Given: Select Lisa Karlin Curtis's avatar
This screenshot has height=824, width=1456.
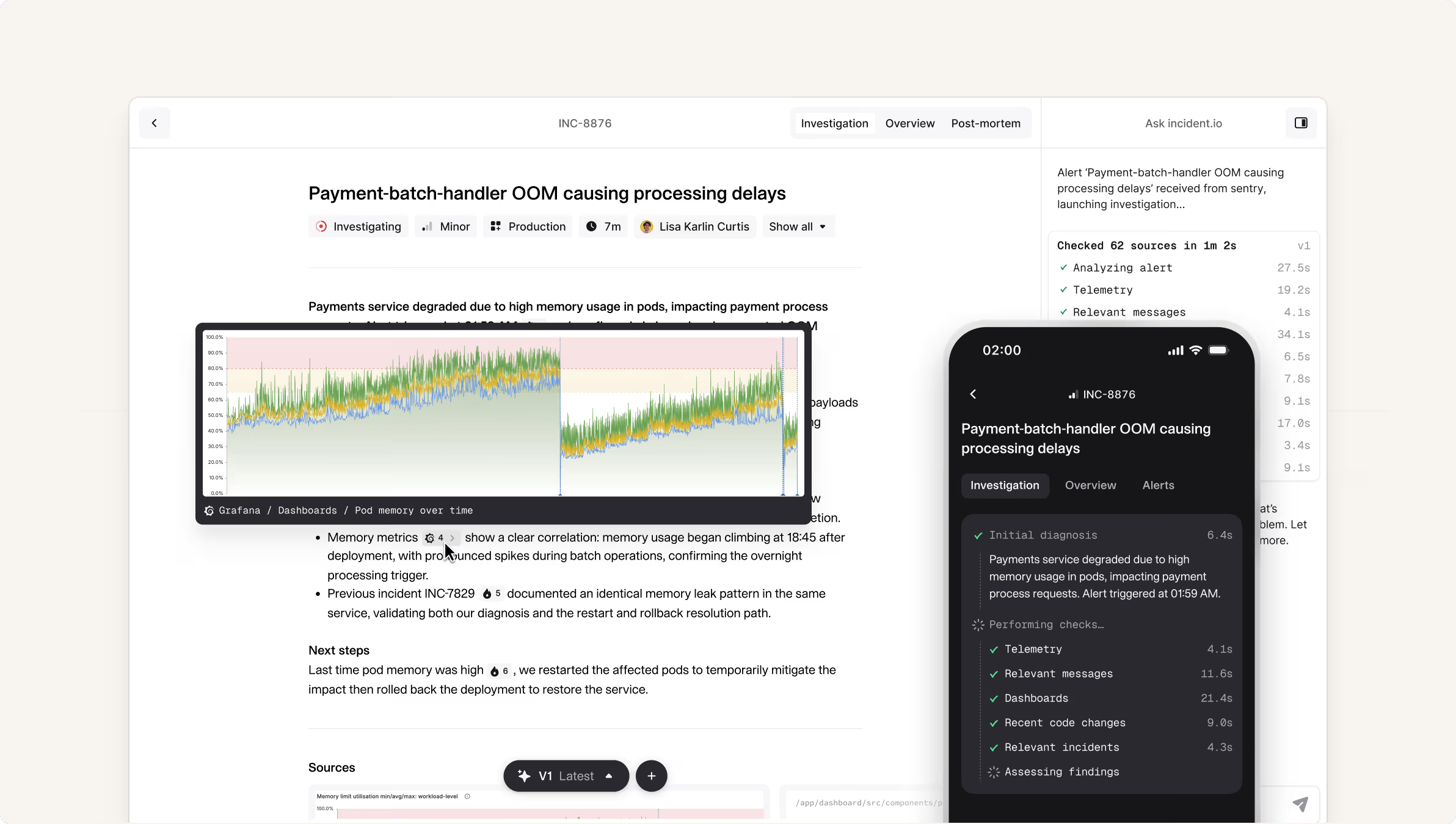Looking at the screenshot, I should click(647, 226).
